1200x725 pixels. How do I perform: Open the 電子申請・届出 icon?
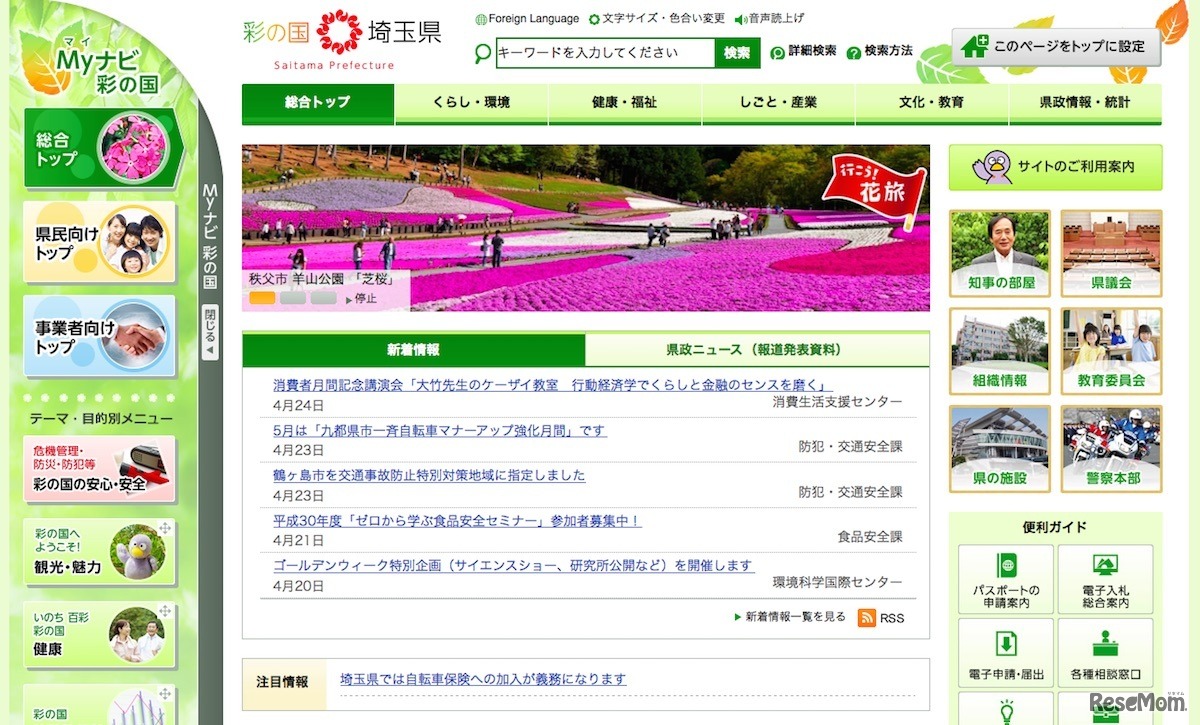click(1005, 652)
